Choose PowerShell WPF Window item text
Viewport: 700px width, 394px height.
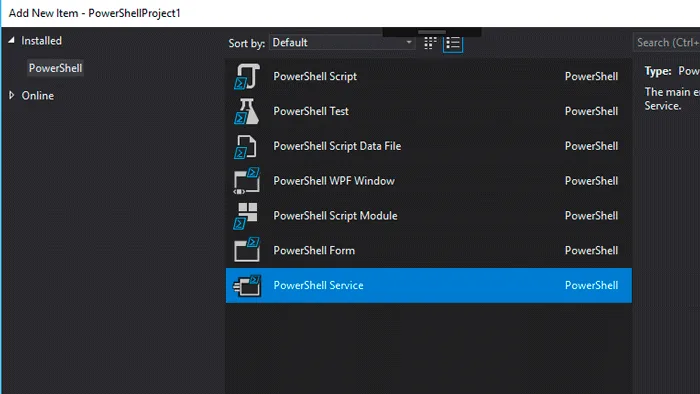pos(334,181)
